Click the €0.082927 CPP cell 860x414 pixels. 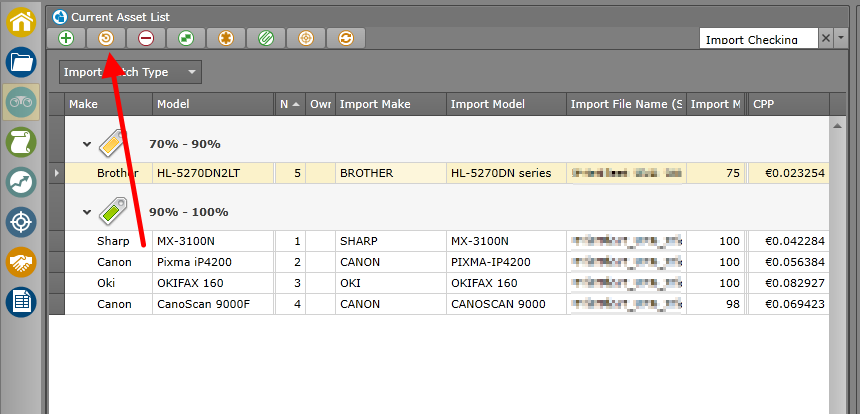coord(789,283)
